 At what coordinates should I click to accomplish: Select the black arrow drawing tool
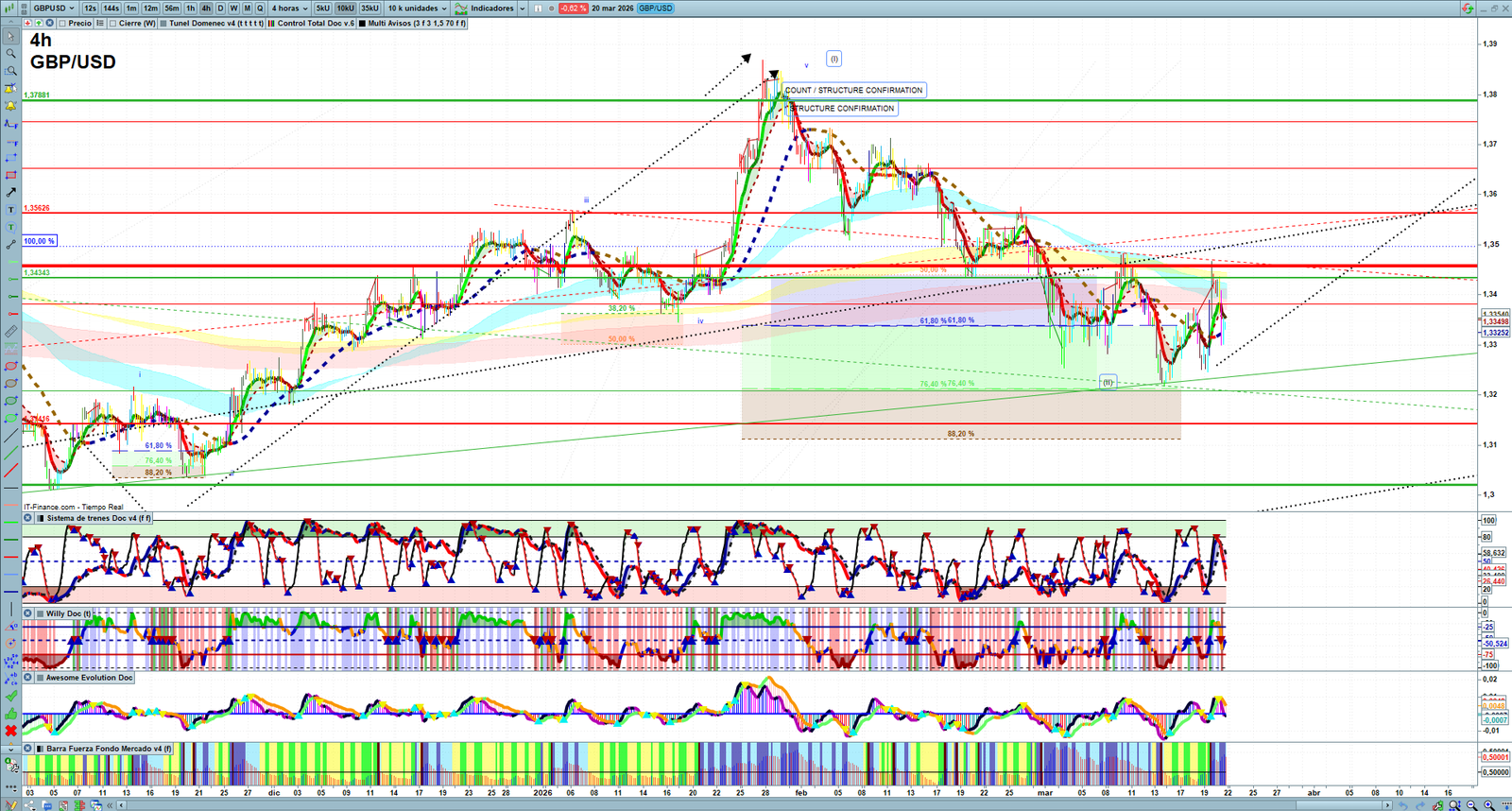tap(11, 193)
